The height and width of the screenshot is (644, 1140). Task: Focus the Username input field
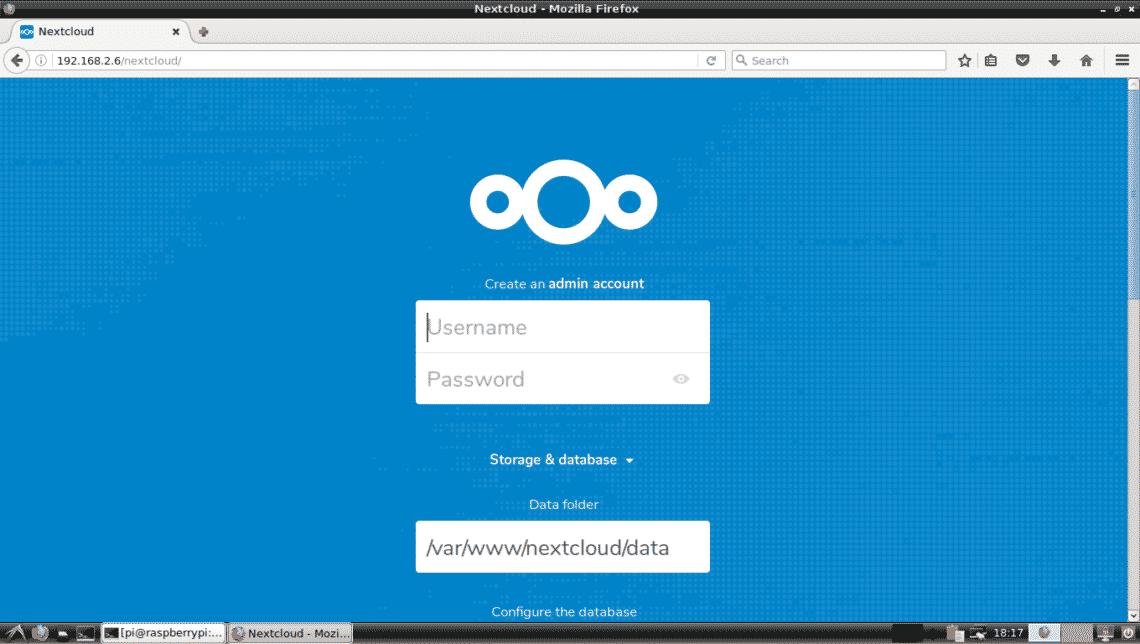[562, 327]
